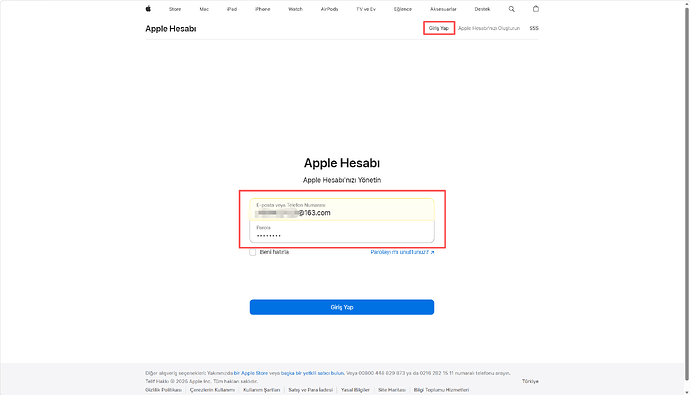Click the Apple logo icon
This screenshot has height=395, width=690.
tap(148, 9)
